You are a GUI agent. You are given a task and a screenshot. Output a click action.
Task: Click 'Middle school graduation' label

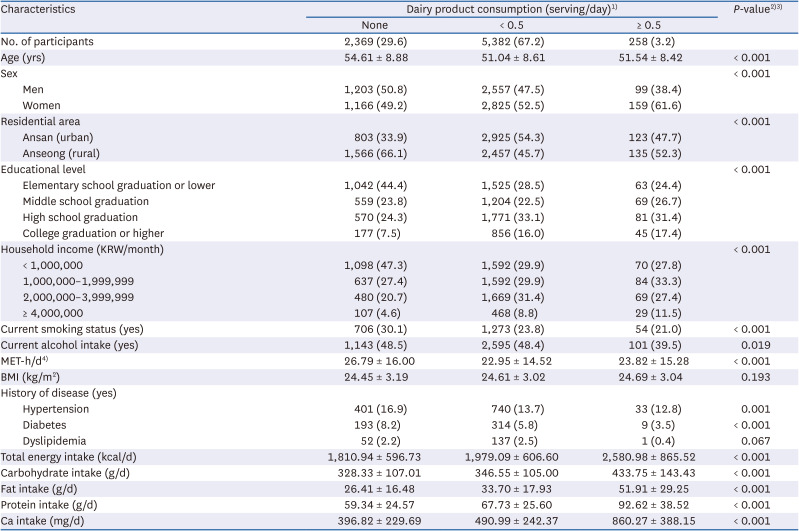tap(86, 201)
